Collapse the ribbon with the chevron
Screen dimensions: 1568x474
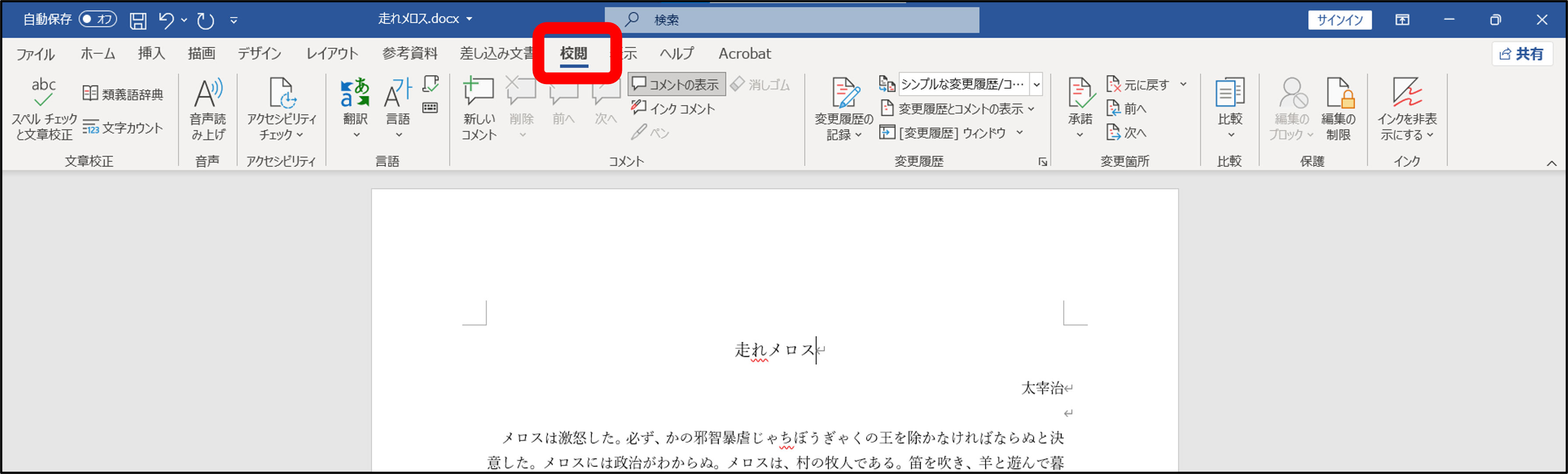(1551, 163)
